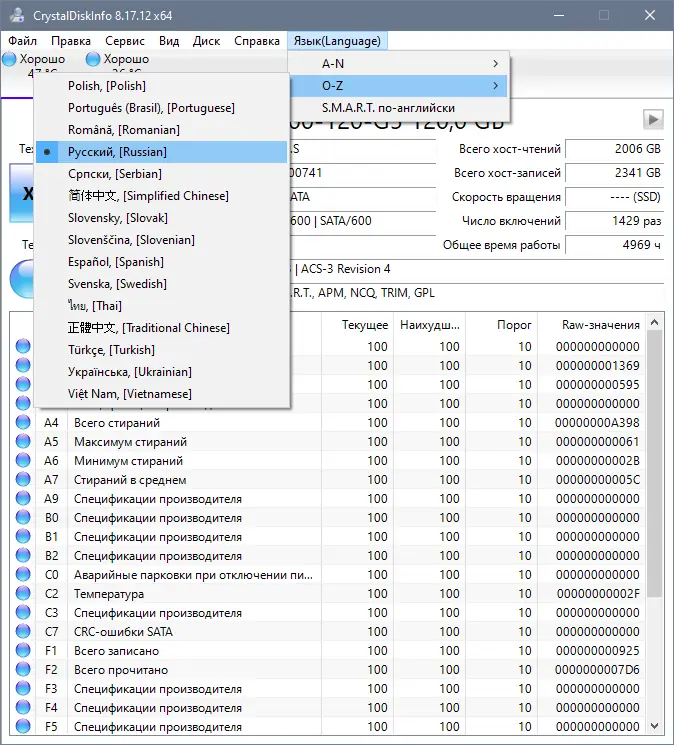Select Српски [Serbian] language
Screen dimensions: 674x745
coord(161,174)
